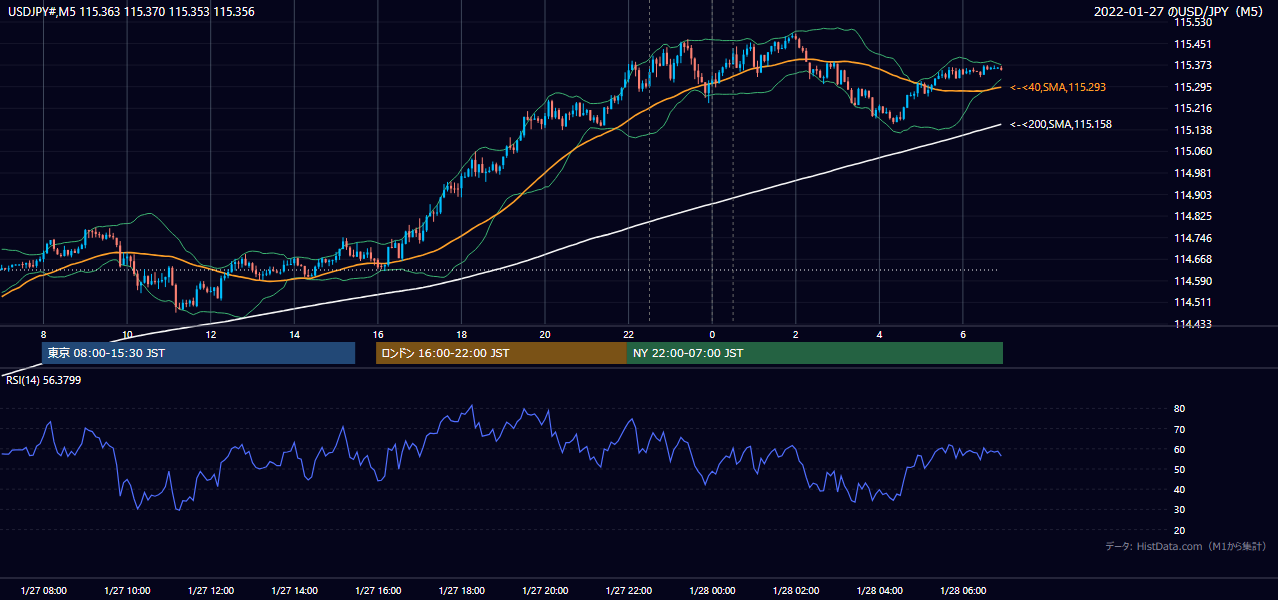Click price axis value 115.060
Viewport: 1278px width, 600px height.
[x=1193, y=152]
